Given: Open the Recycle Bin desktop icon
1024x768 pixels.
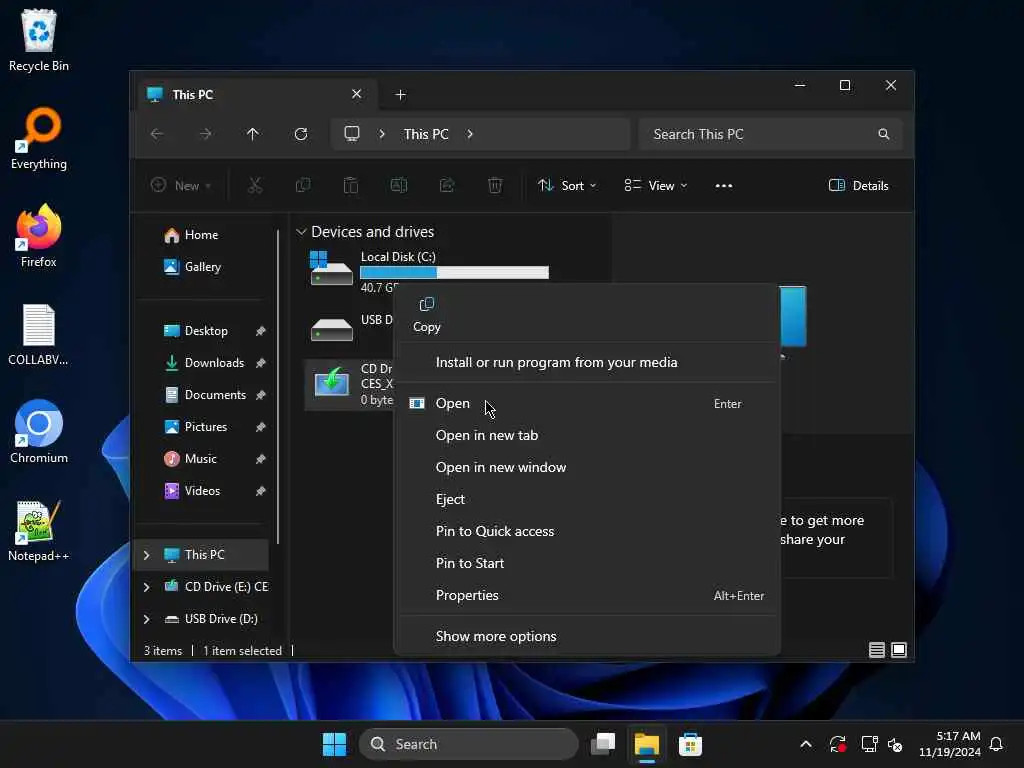Looking at the screenshot, I should click(39, 40).
